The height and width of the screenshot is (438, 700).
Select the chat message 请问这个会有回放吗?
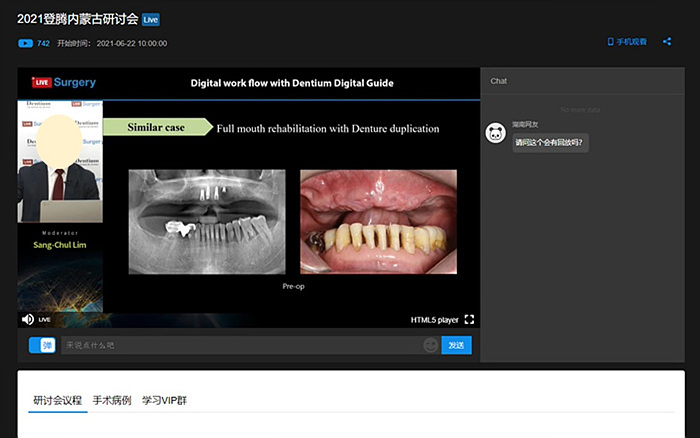click(550, 143)
